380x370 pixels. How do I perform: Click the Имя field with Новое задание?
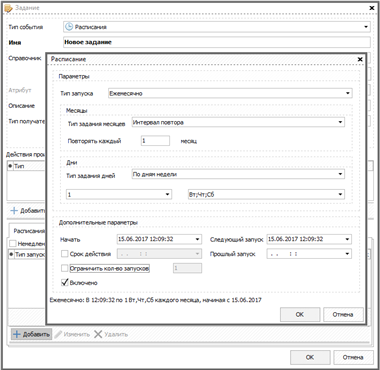pos(217,42)
